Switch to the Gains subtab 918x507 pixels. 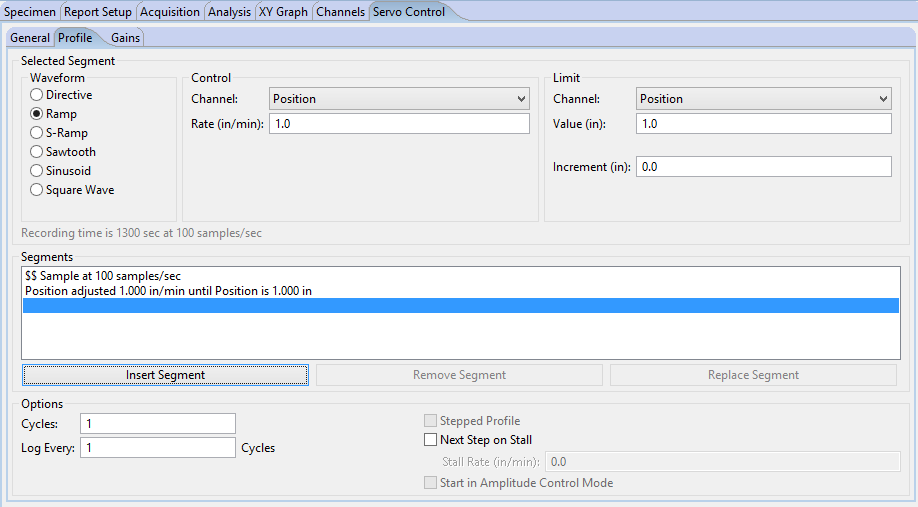point(126,38)
